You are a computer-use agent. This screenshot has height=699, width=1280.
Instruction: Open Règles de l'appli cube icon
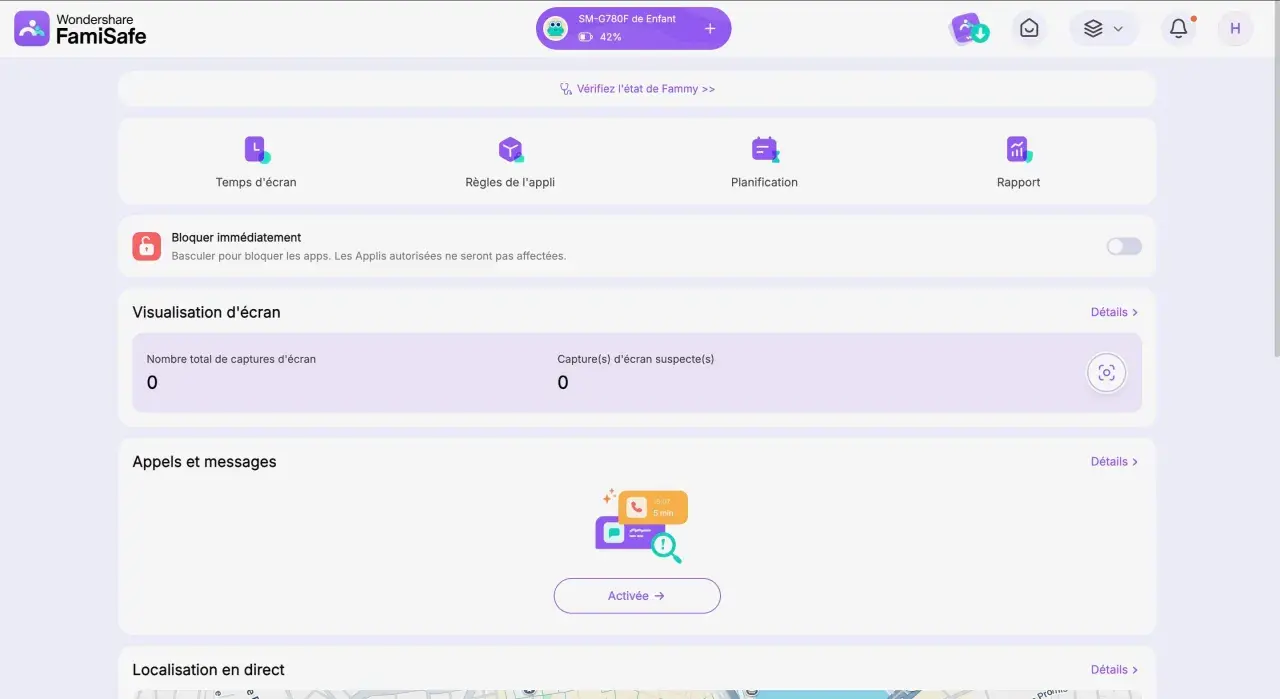tap(511, 150)
